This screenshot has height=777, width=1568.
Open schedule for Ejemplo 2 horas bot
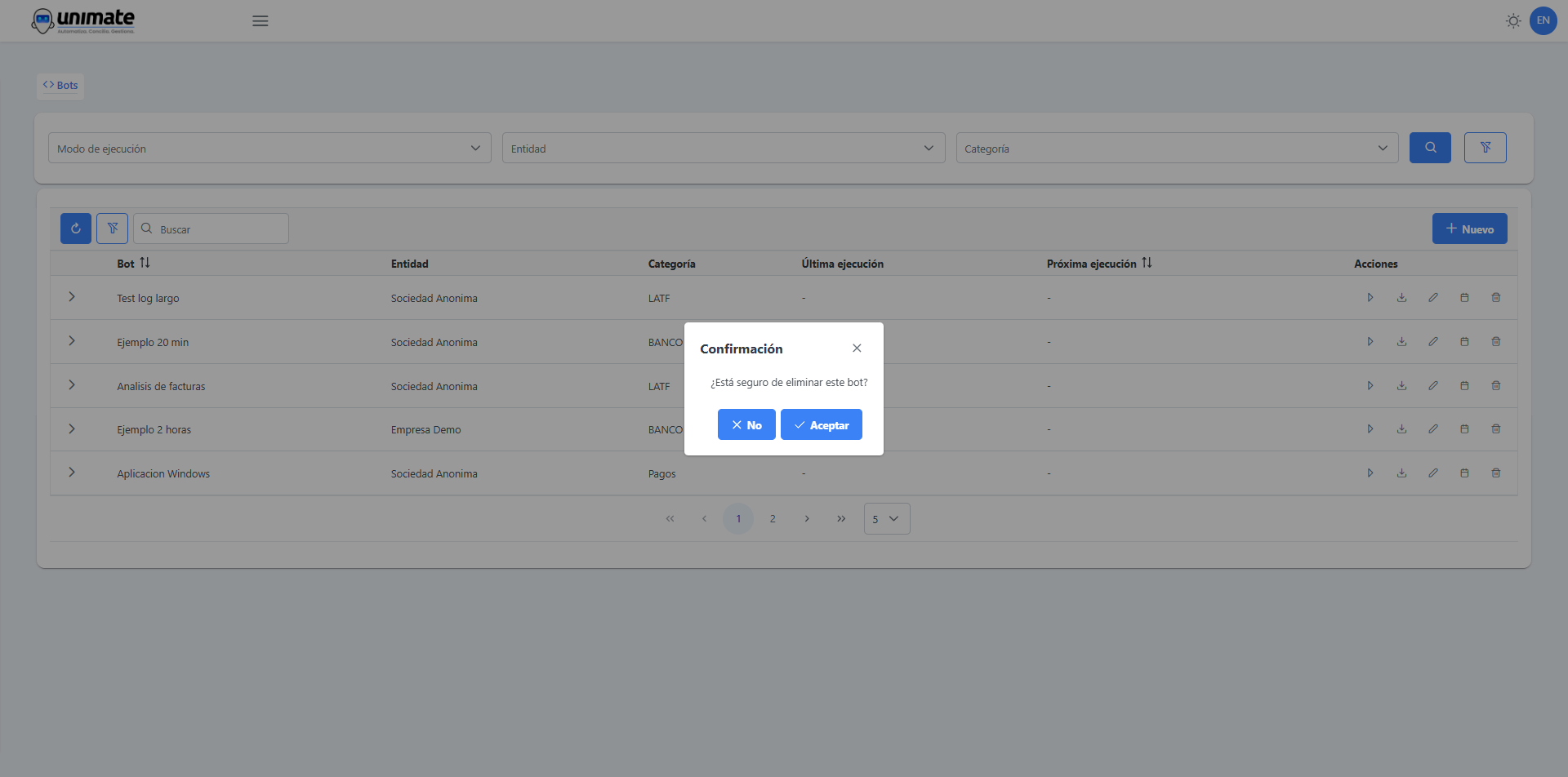(1464, 429)
